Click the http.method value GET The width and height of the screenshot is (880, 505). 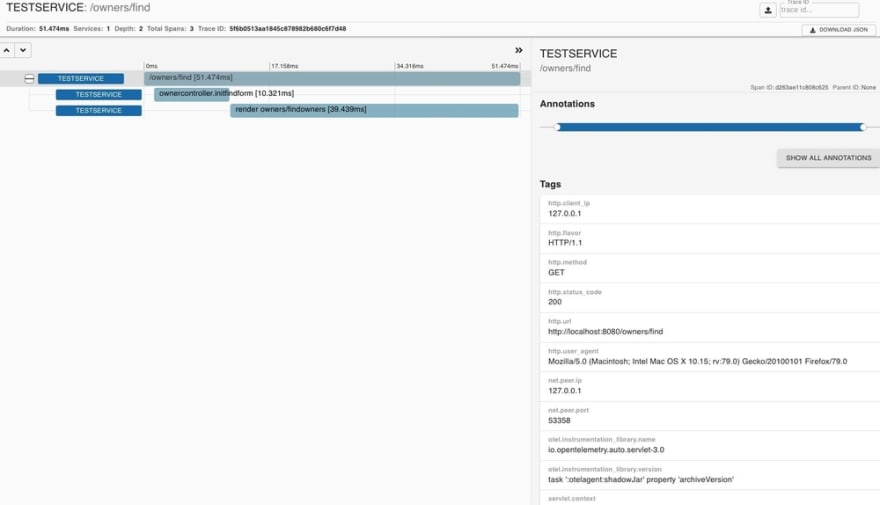[x=556, y=273]
